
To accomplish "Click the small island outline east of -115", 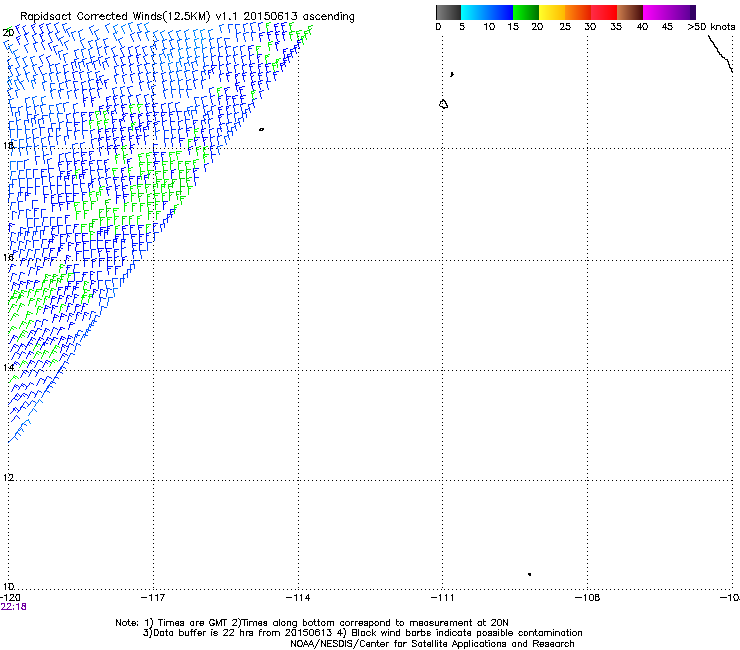I will tap(261, 129).
